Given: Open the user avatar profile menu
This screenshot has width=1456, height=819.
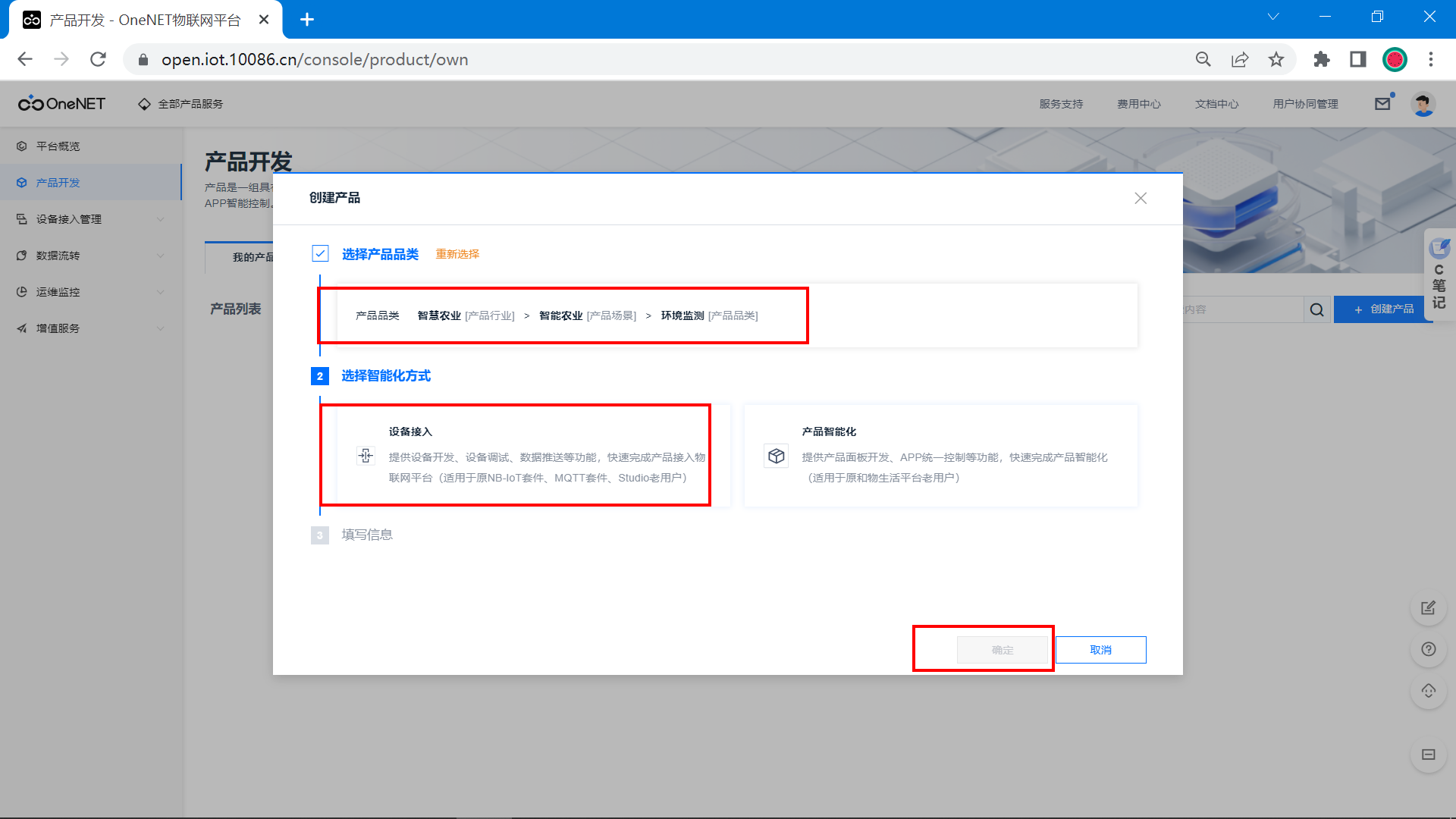Looking at the screenshot, I should [x=1423, y=104].
